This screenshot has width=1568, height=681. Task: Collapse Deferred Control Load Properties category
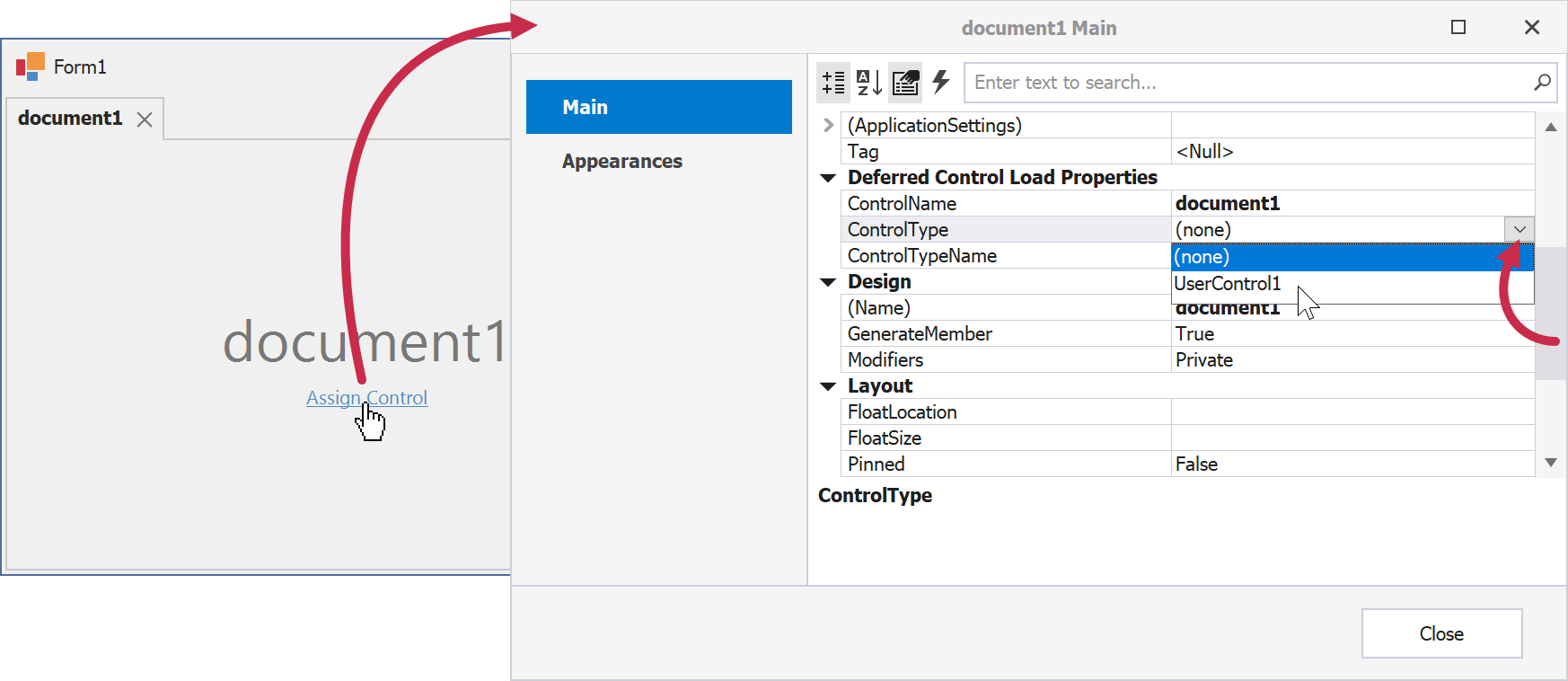click(828, 178)
